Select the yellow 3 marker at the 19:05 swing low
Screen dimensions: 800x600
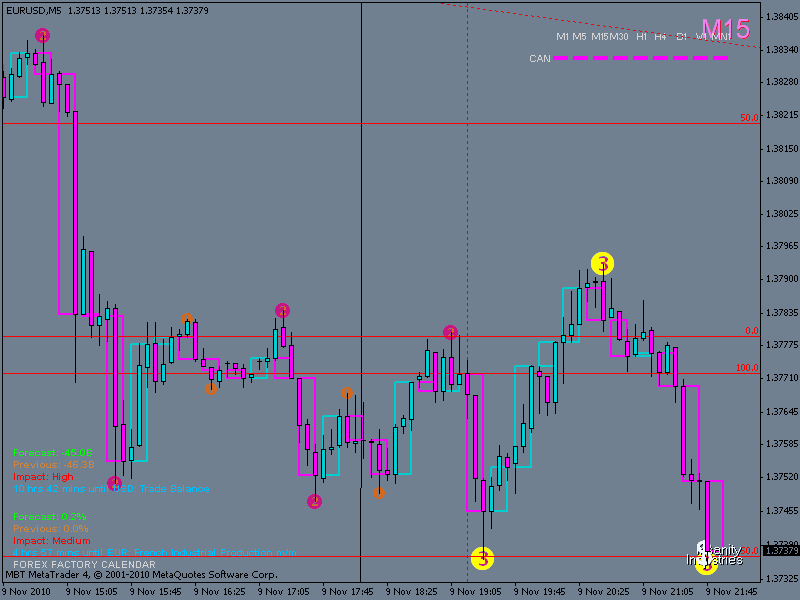(483, 558)
